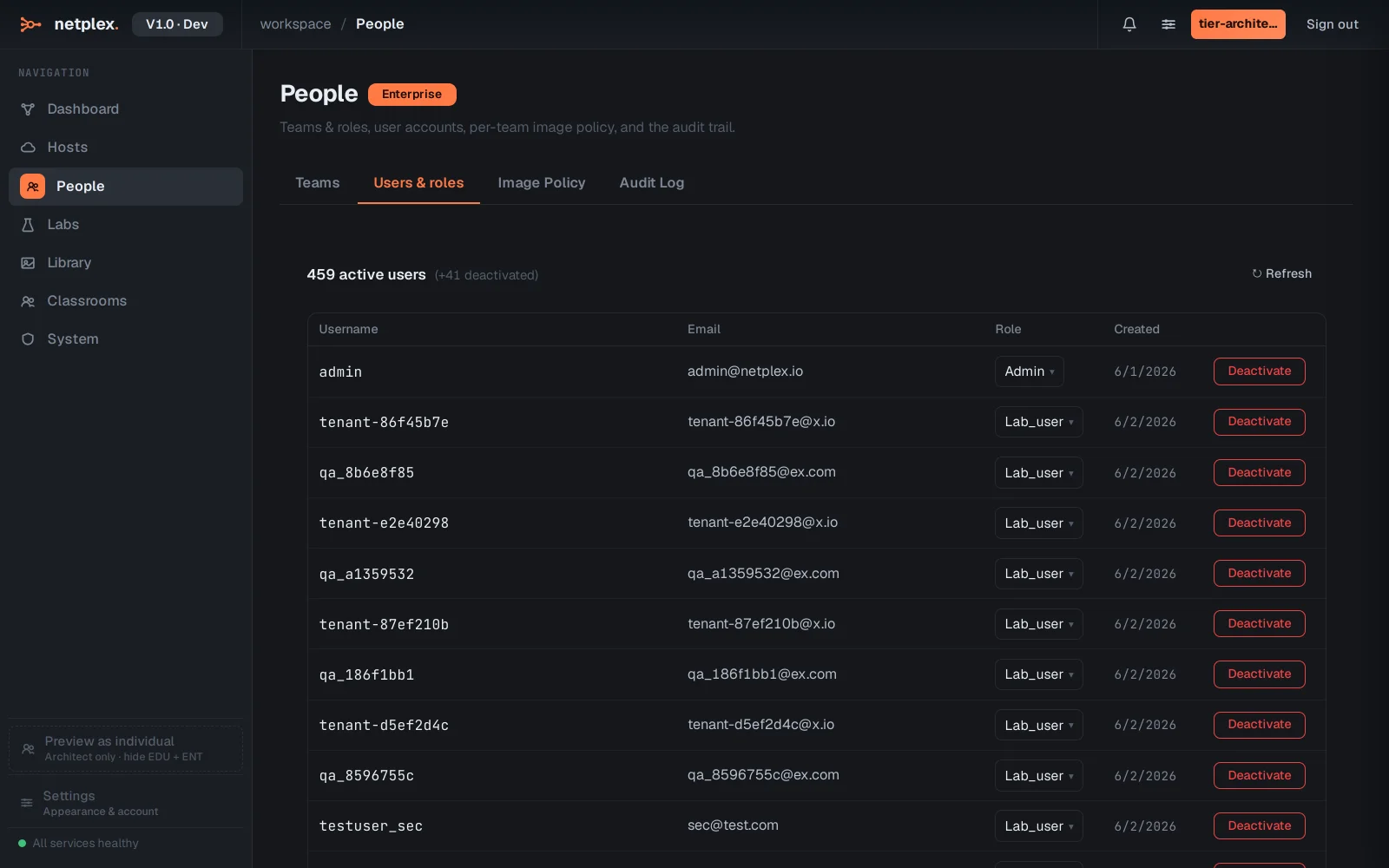Click the Email column header
The height and width of the screenshot is (868, 1389).
(x=704, y=330)
